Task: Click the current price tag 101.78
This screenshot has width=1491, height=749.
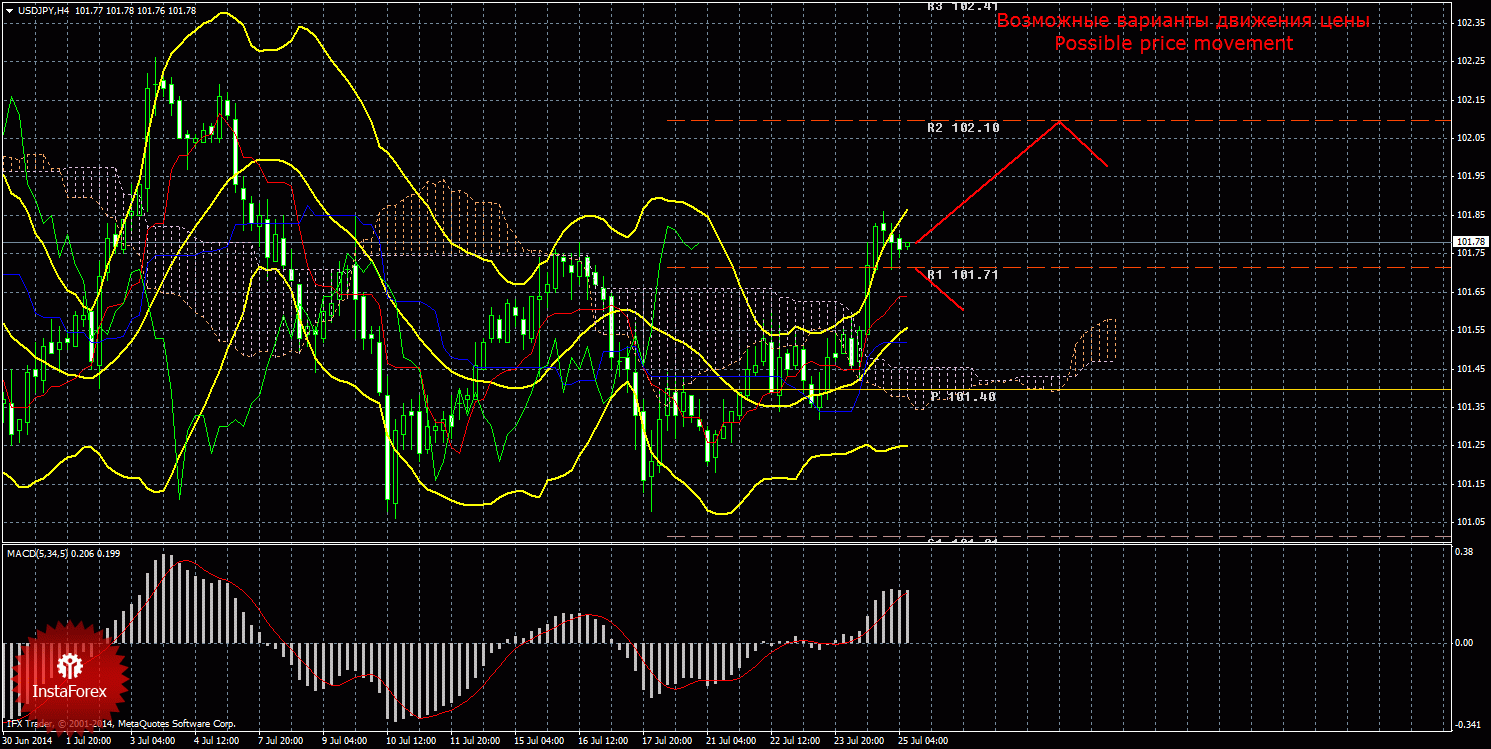Action: (1470, 242)
